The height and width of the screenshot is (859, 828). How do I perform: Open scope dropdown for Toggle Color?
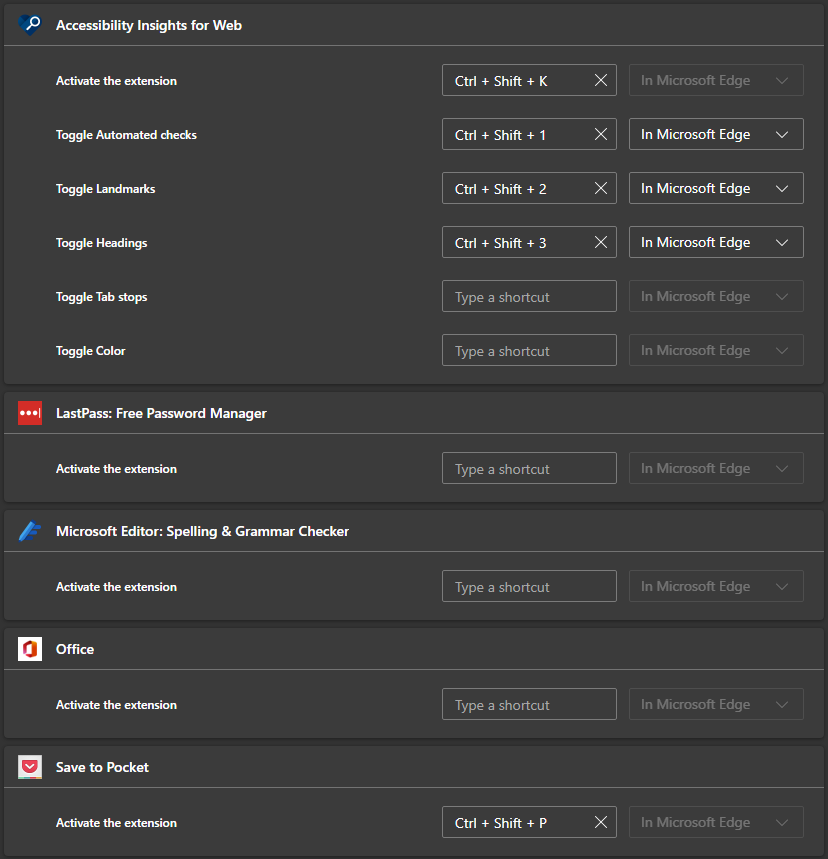pos(716,350)
